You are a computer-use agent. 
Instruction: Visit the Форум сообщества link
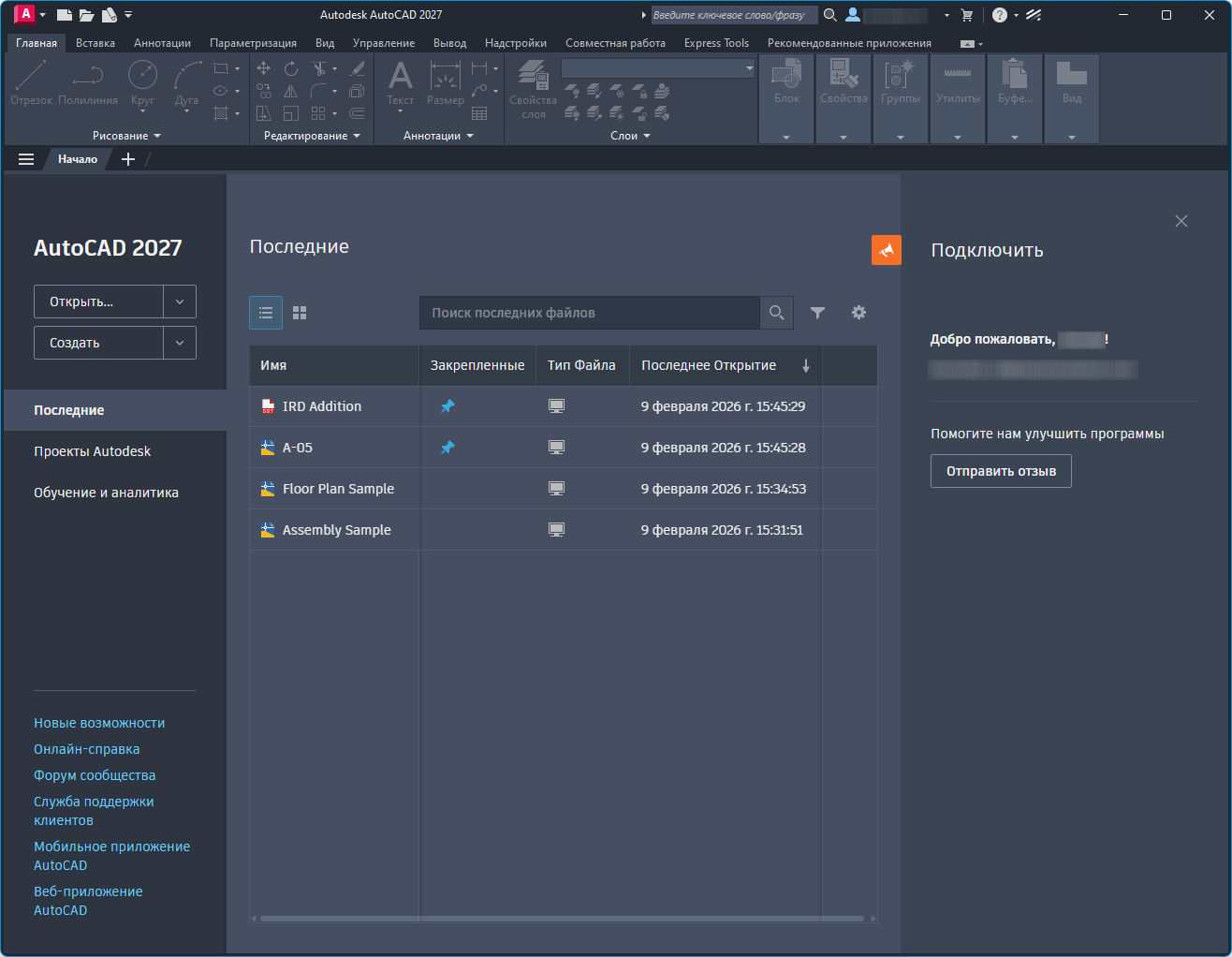tap(95, 775)
